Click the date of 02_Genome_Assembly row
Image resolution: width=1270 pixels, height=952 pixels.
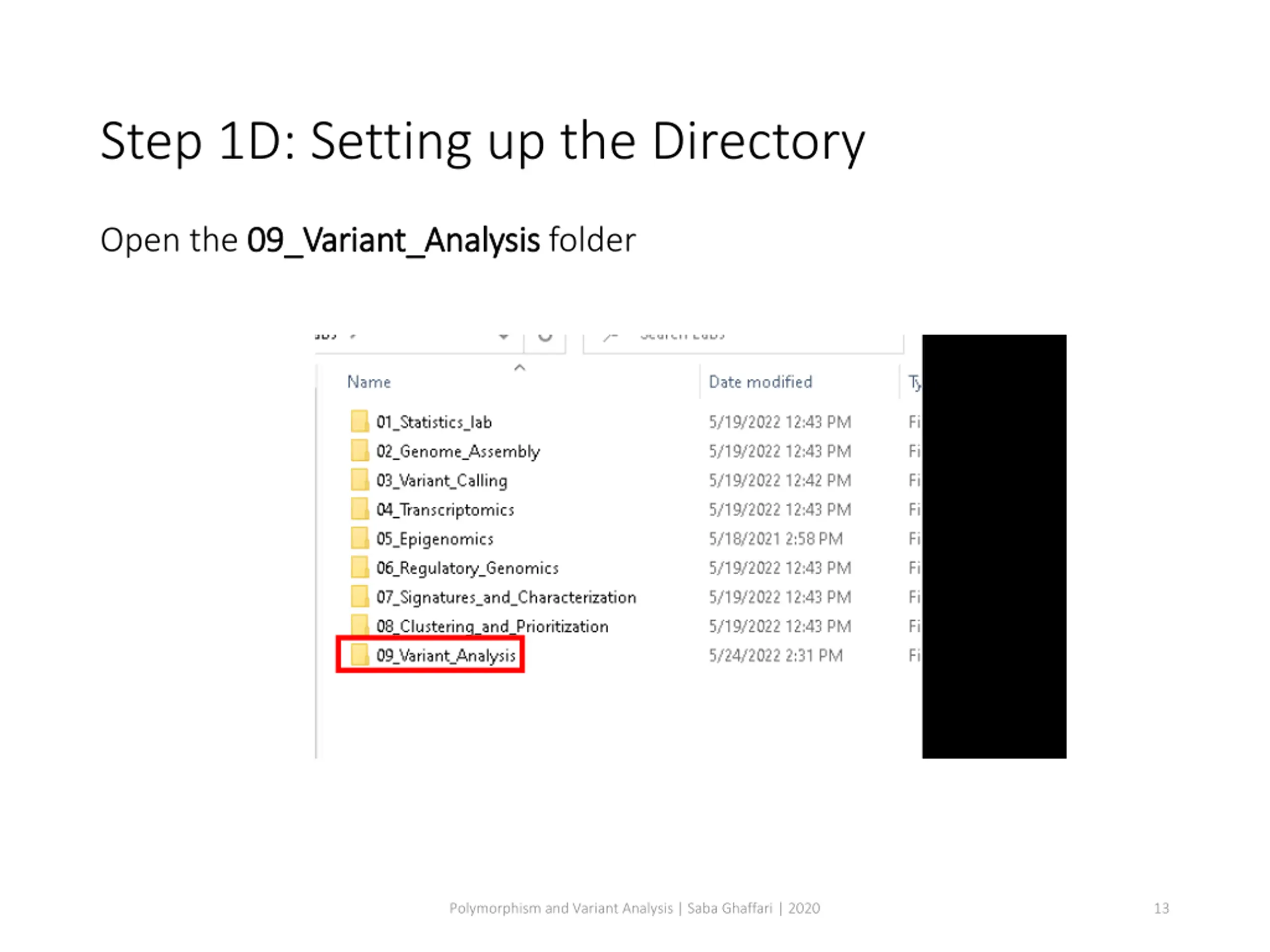pyautogui.click(x=780, y=451)
